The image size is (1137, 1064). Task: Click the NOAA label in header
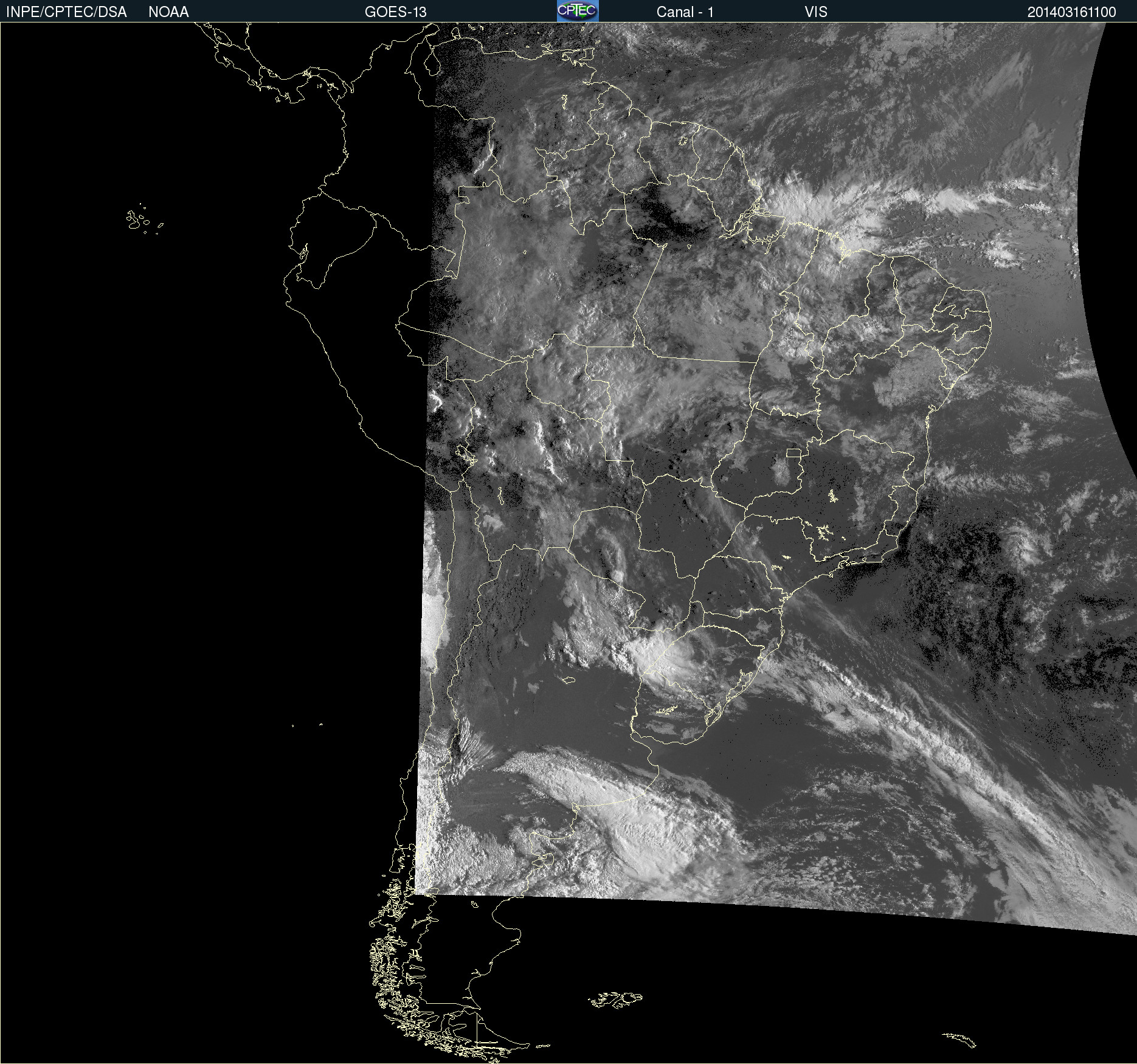coord(168,12)
